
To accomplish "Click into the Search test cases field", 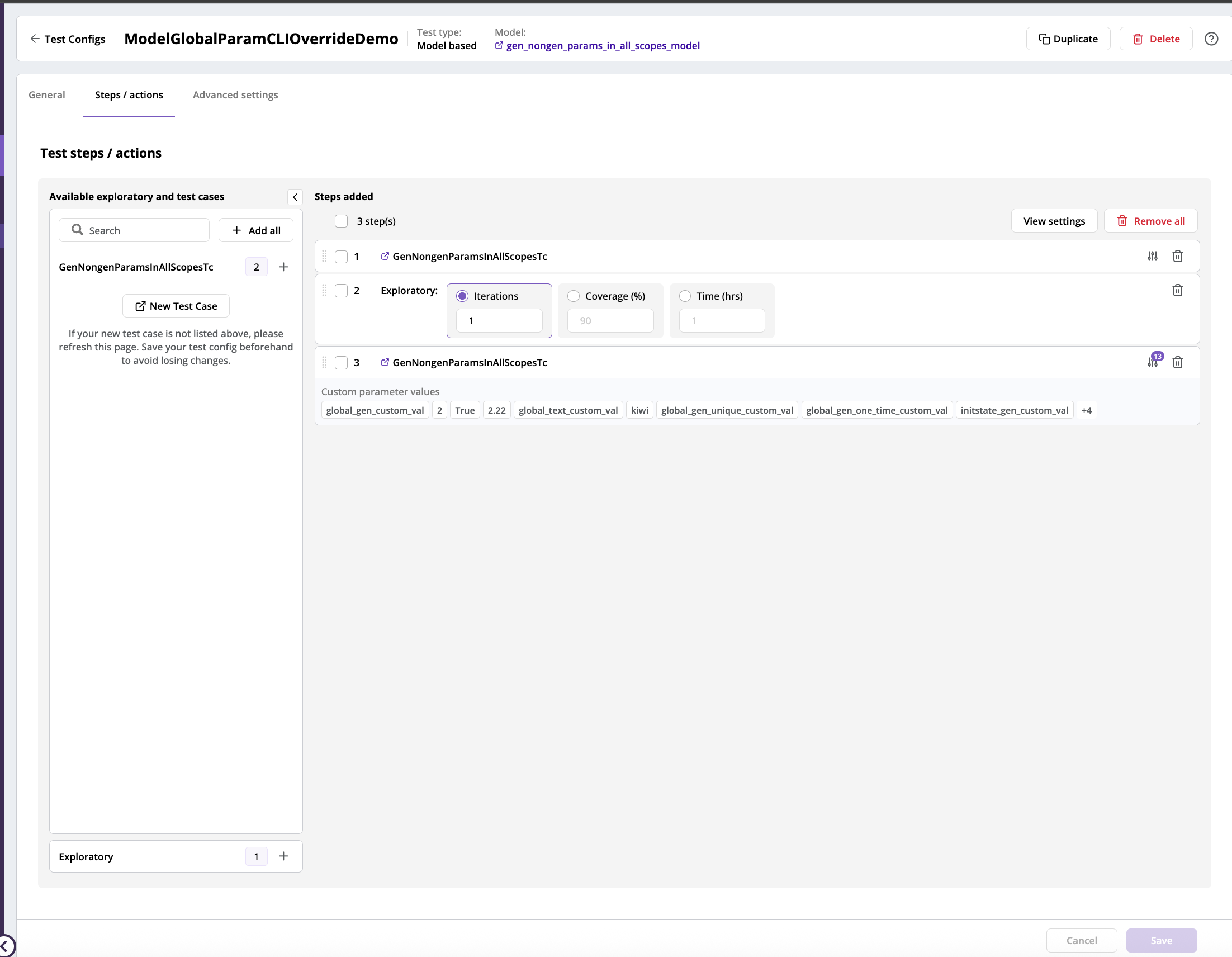I will [x=134, y=230].
